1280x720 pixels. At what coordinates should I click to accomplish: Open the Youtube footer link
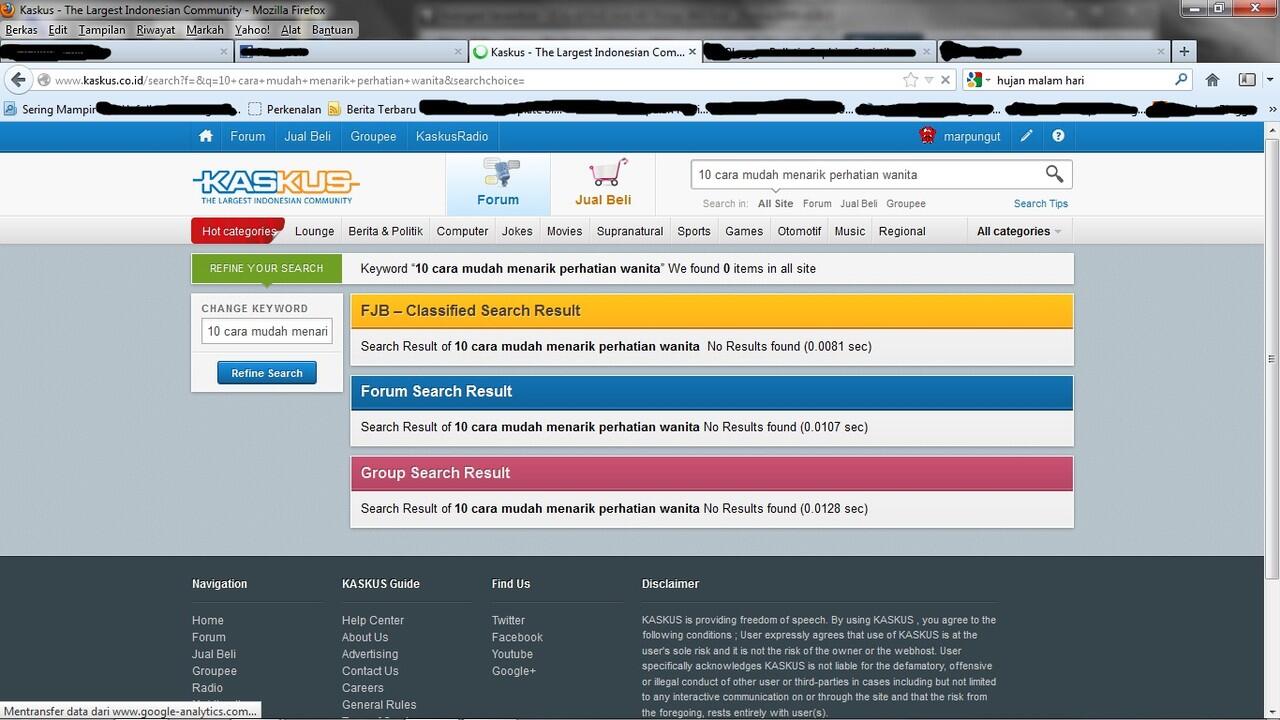(x=512, y=655)
